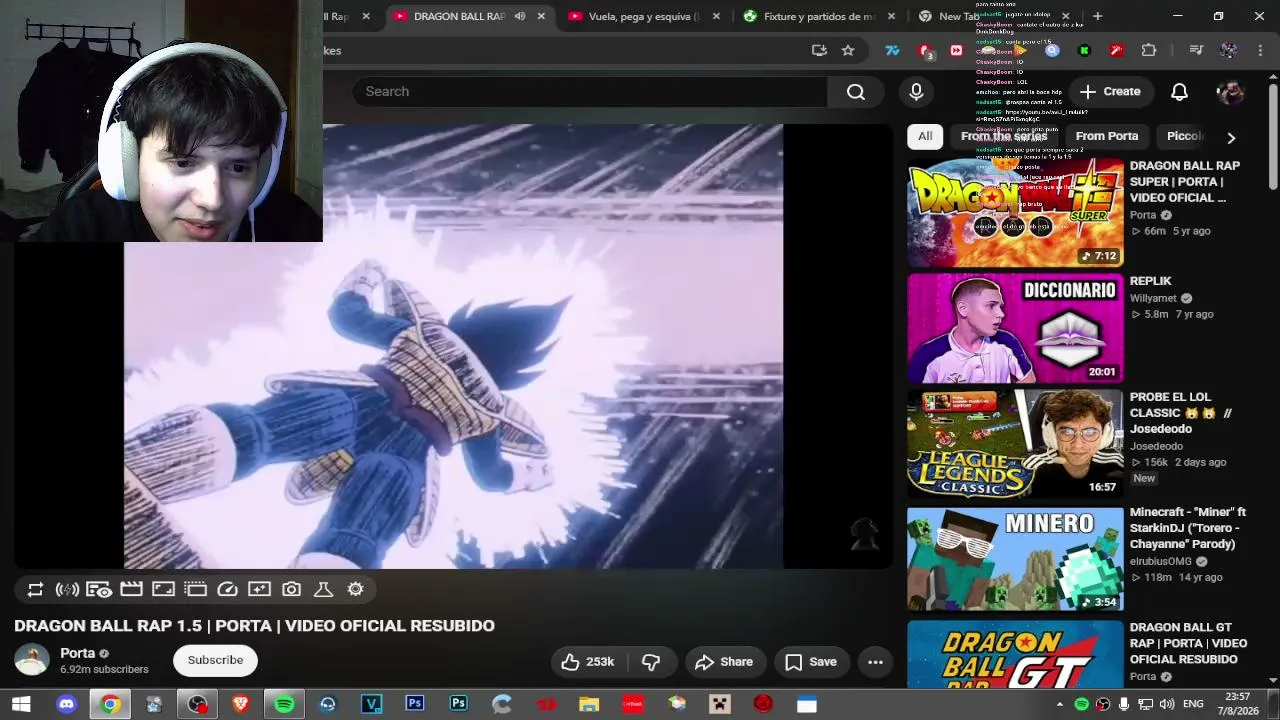Click the dashed-frame theater mode icon
The height and width of the screenshot is (720, 1280).
point(195,590)
